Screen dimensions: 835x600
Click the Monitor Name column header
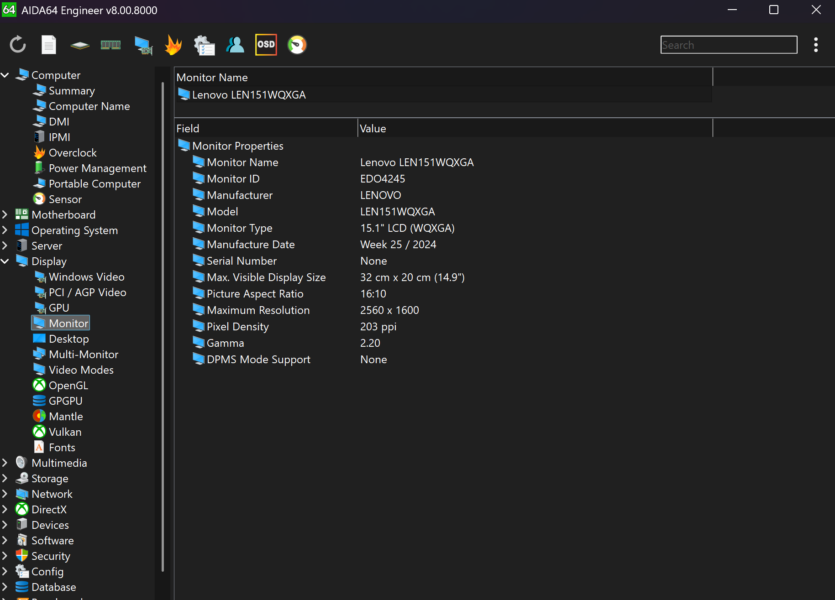pos(444,77)
